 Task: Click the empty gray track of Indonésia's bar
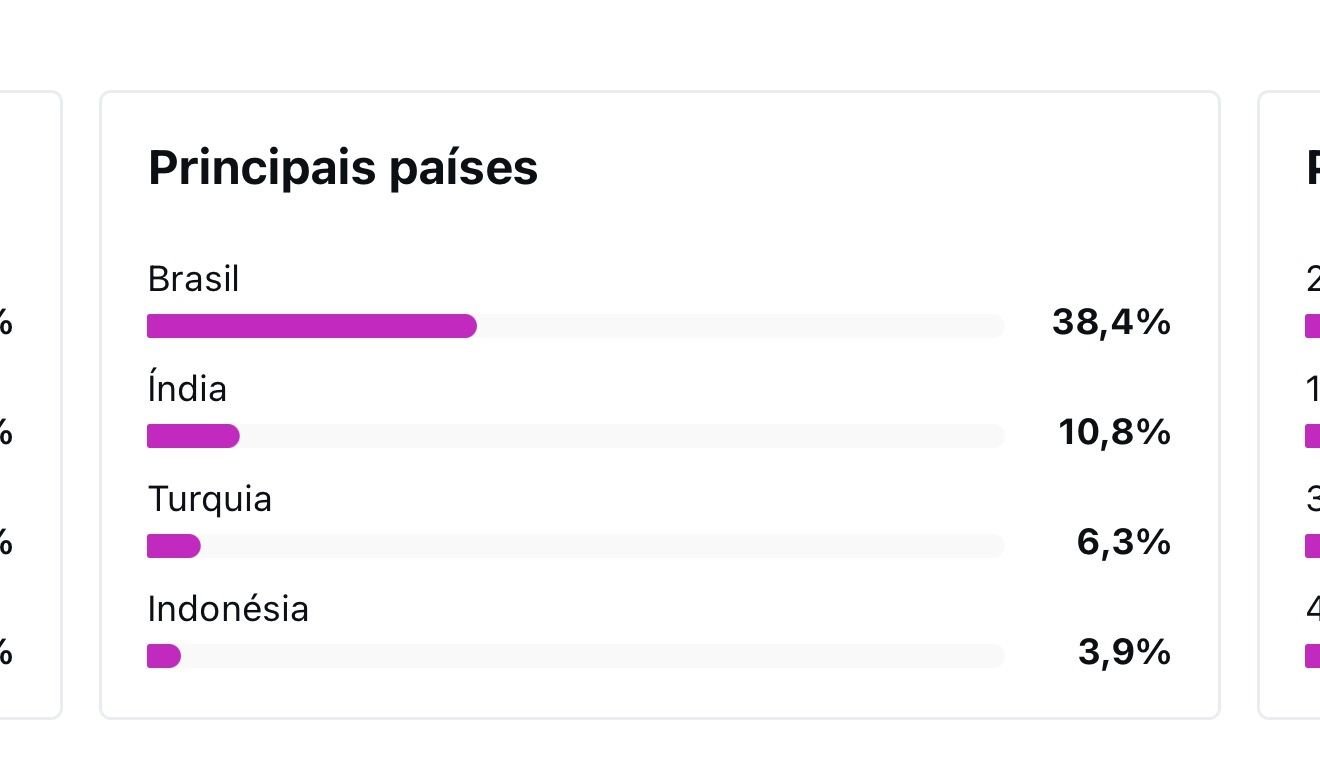click(590, 656)
